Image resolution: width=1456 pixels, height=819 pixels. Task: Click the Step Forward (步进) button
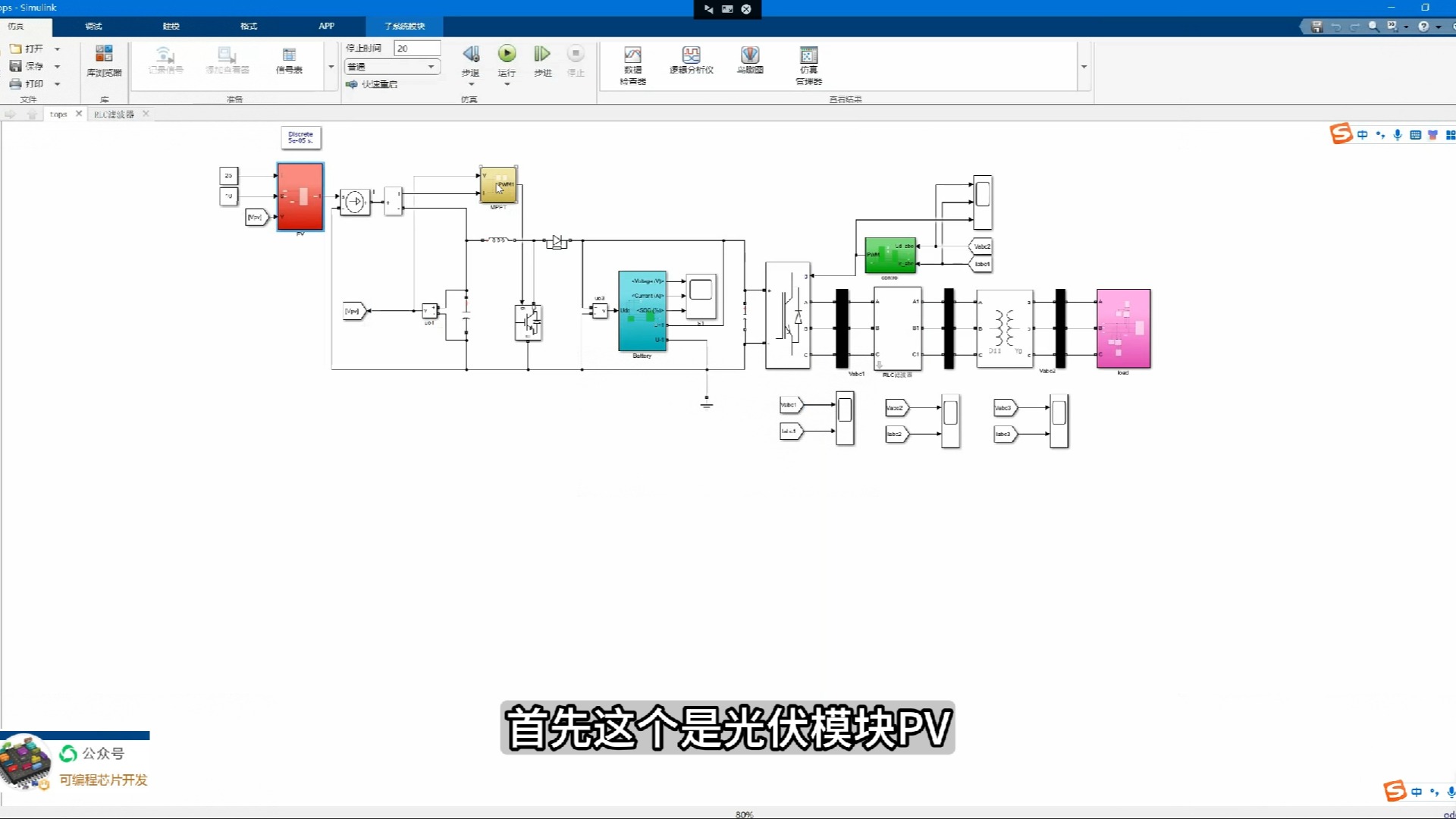pos(542,54)
